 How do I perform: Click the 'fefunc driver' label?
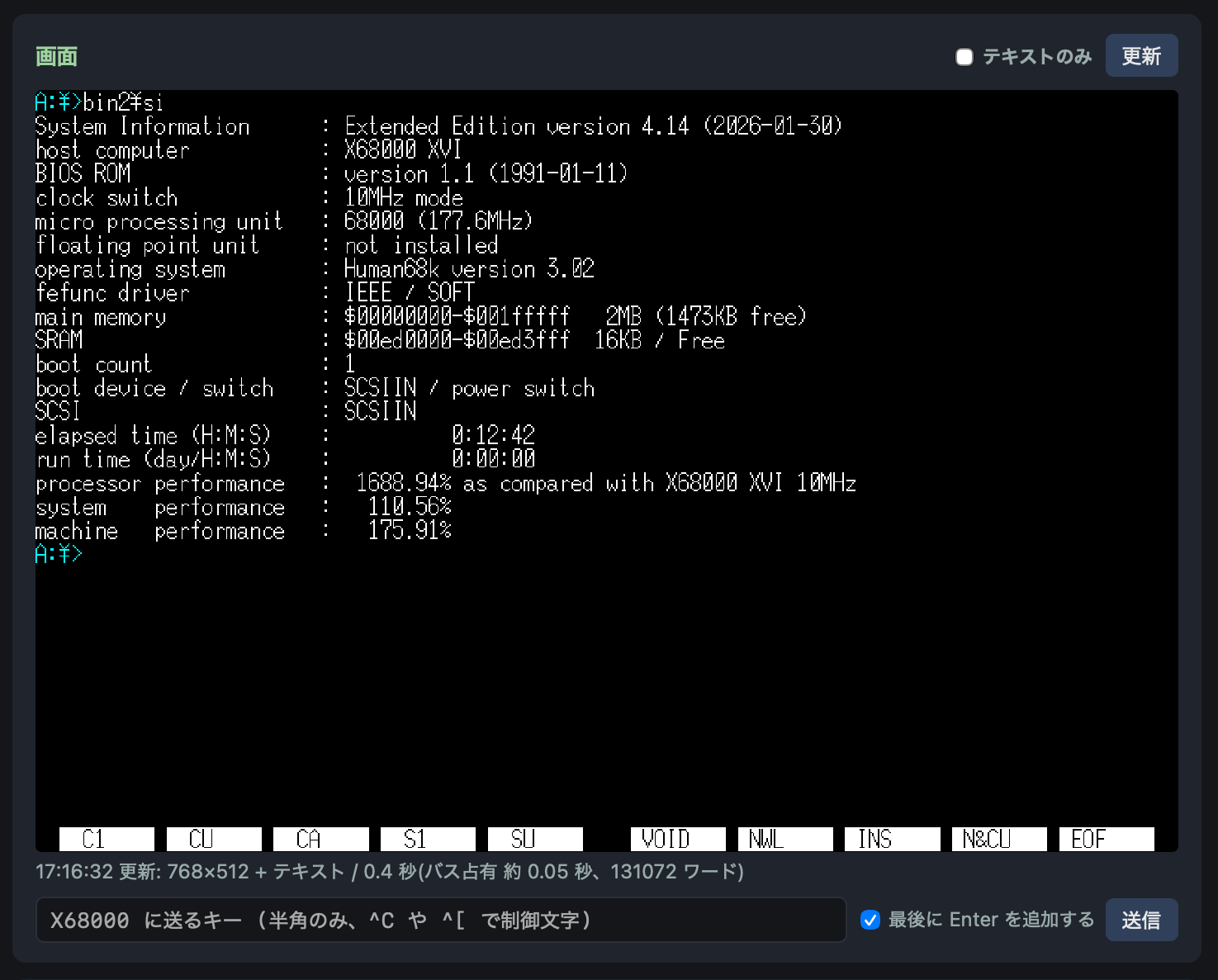(x=112, y=292)
